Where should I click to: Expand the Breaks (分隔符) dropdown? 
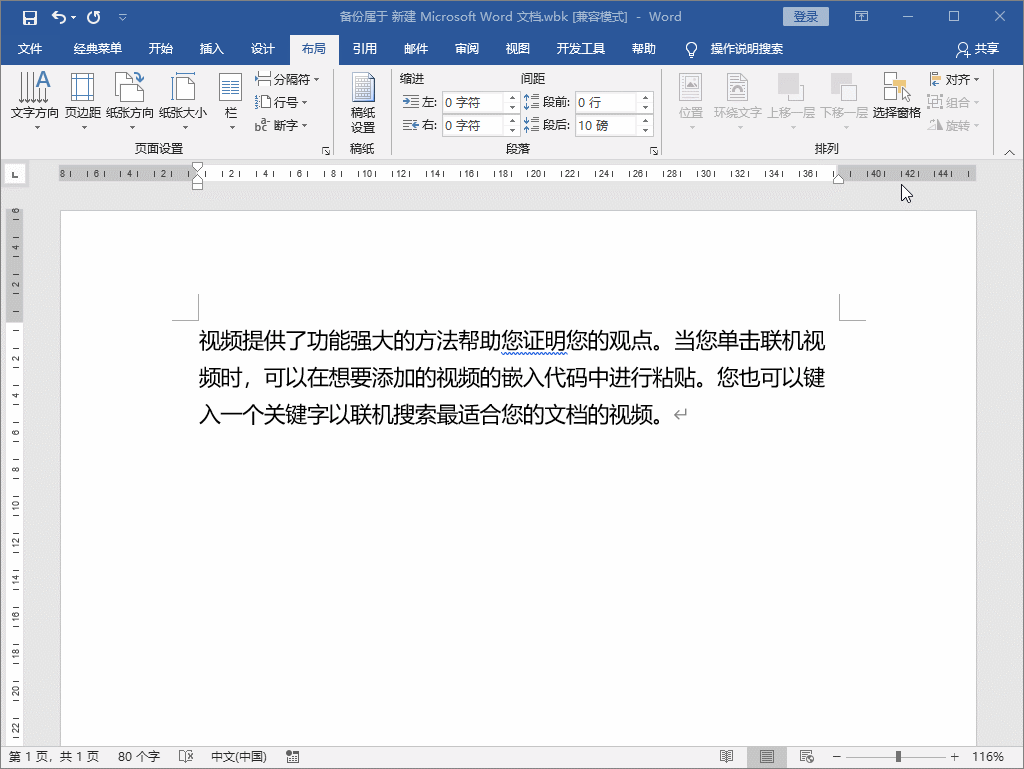click(288, 79)
